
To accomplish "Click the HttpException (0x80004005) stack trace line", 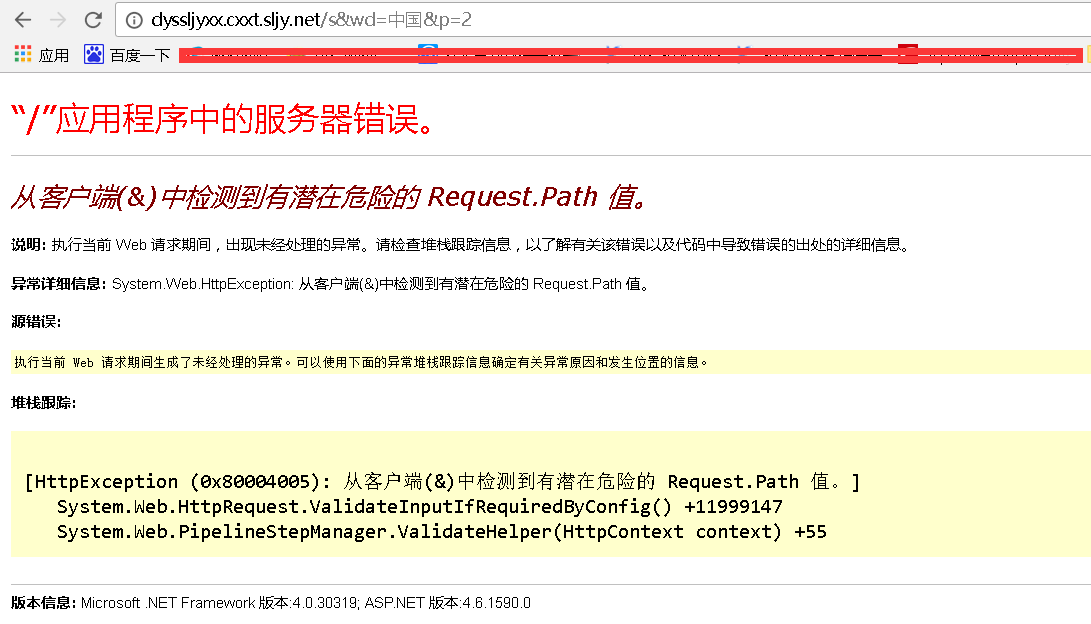I will 441,482.
